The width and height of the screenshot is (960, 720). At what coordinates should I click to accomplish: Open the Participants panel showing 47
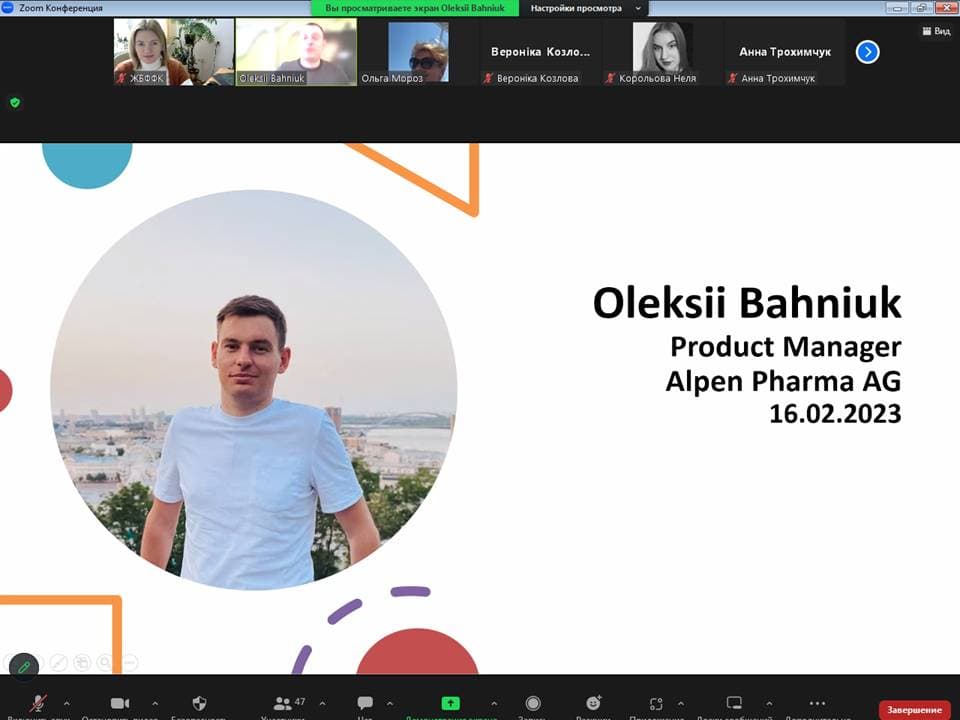coord(288,703)
